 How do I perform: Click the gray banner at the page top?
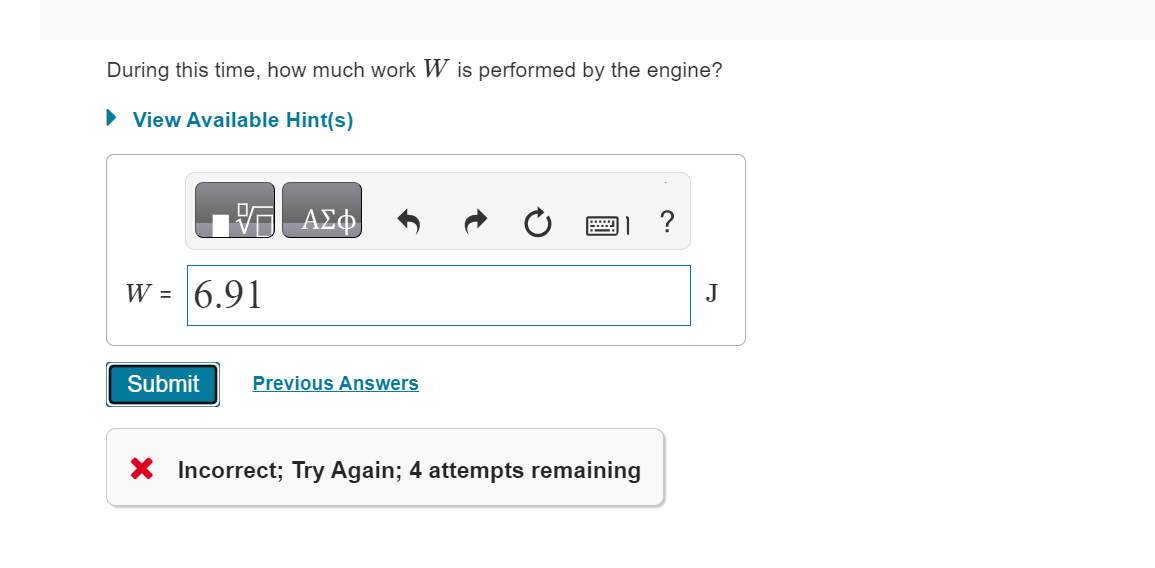point(597,20)
